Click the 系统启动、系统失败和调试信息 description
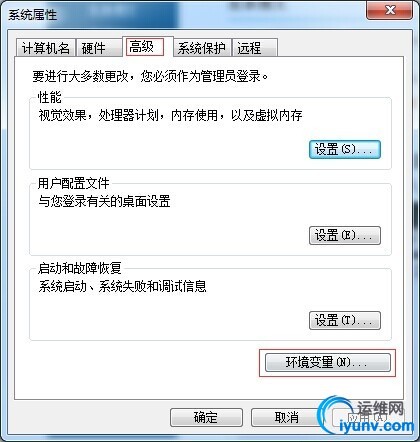 pyautogui.click(x=122, y=286)
